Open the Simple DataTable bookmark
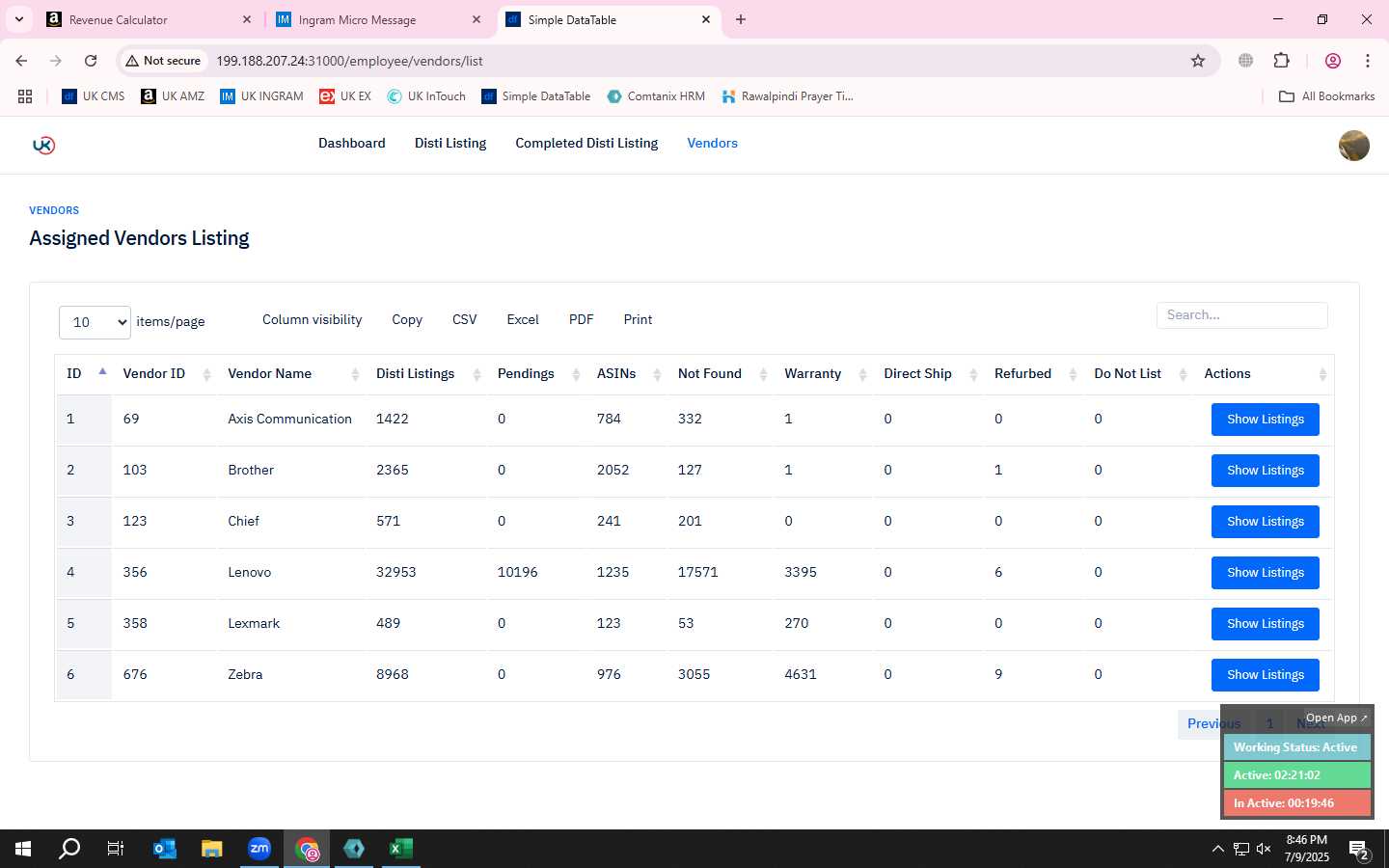Viewport: 1389px width, 868px height. point(536,96)
